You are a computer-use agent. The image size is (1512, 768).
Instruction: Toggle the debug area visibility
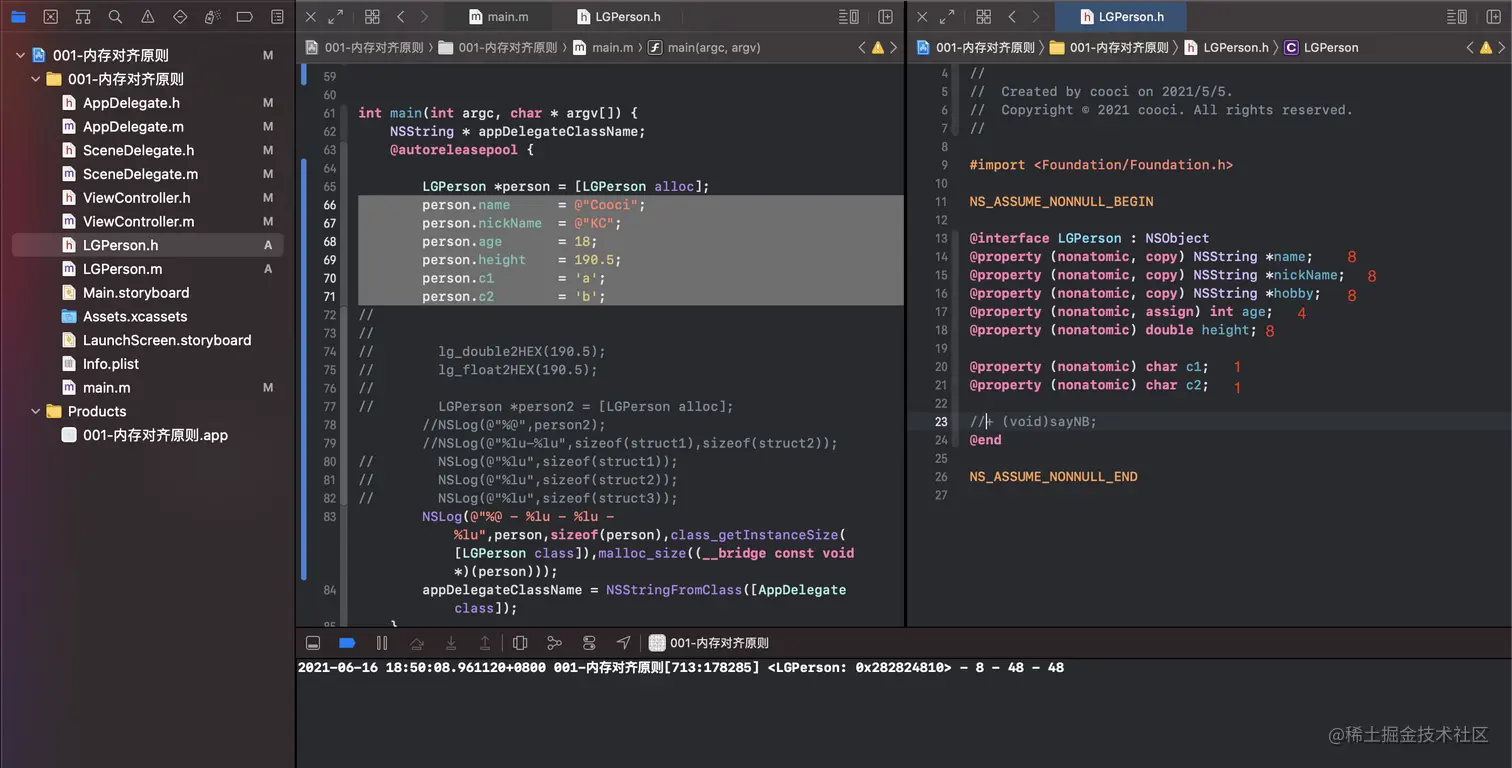(x=313, y=643)
